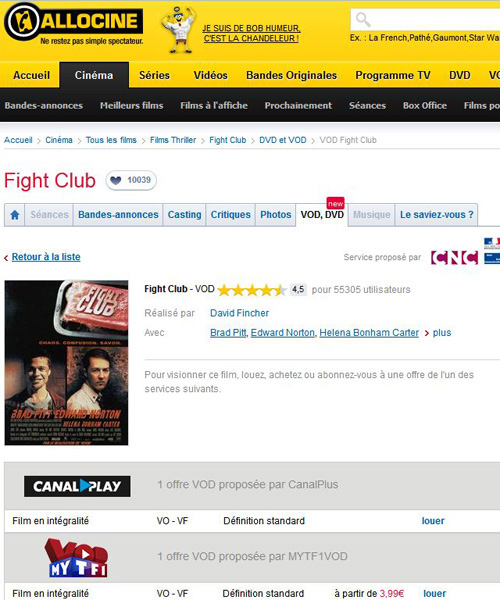Open the David Fincher link
The image size is (500, 610).
point(239,314)
